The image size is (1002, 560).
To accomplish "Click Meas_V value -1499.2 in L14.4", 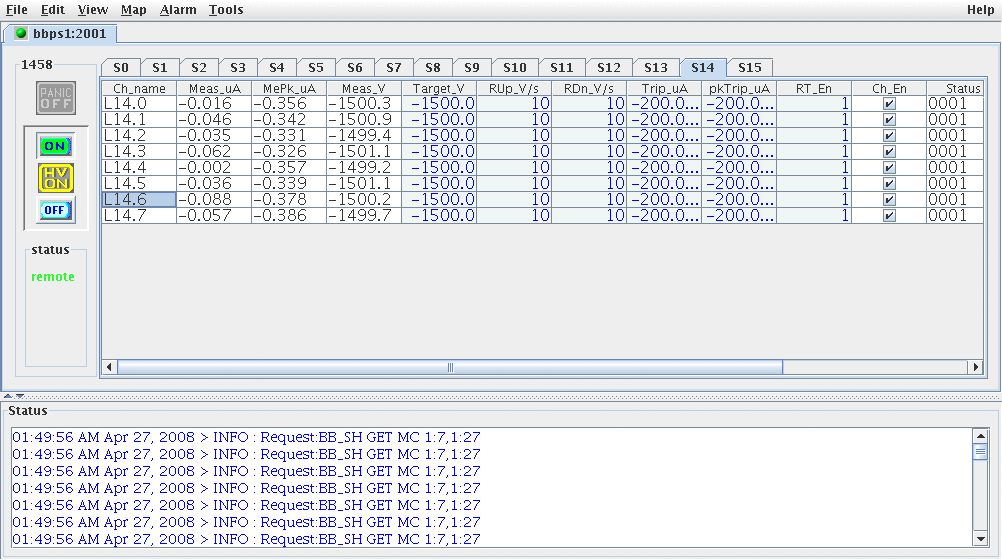I will (364, 167).
